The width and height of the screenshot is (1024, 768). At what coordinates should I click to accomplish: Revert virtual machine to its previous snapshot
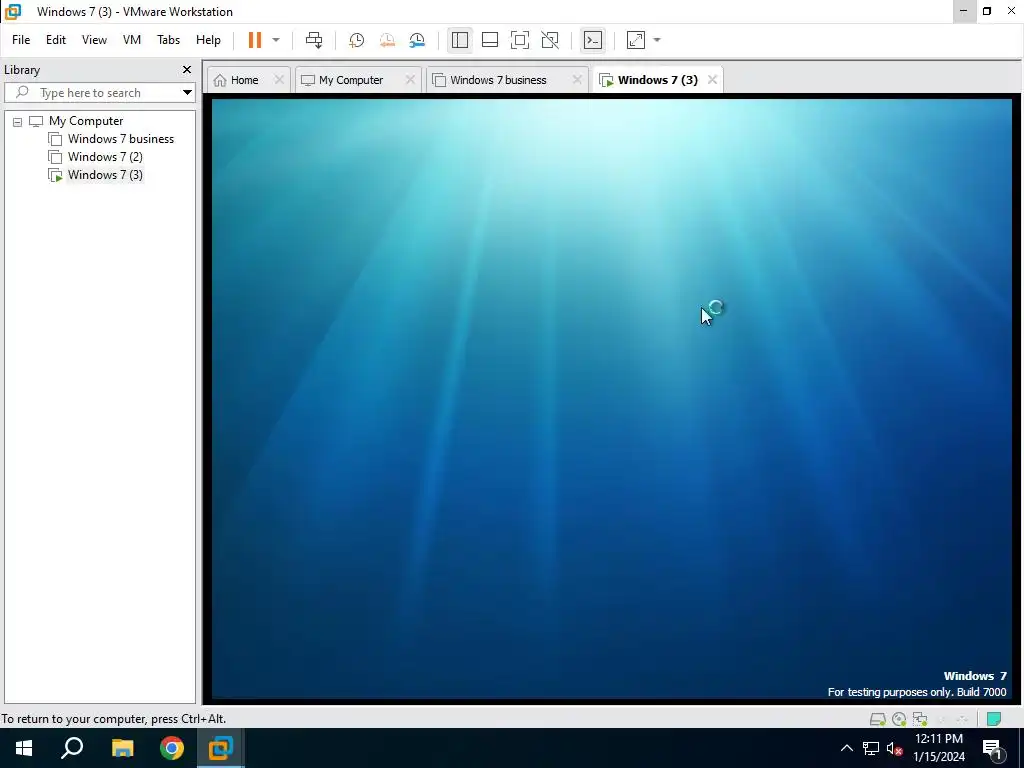coord(387,40)
